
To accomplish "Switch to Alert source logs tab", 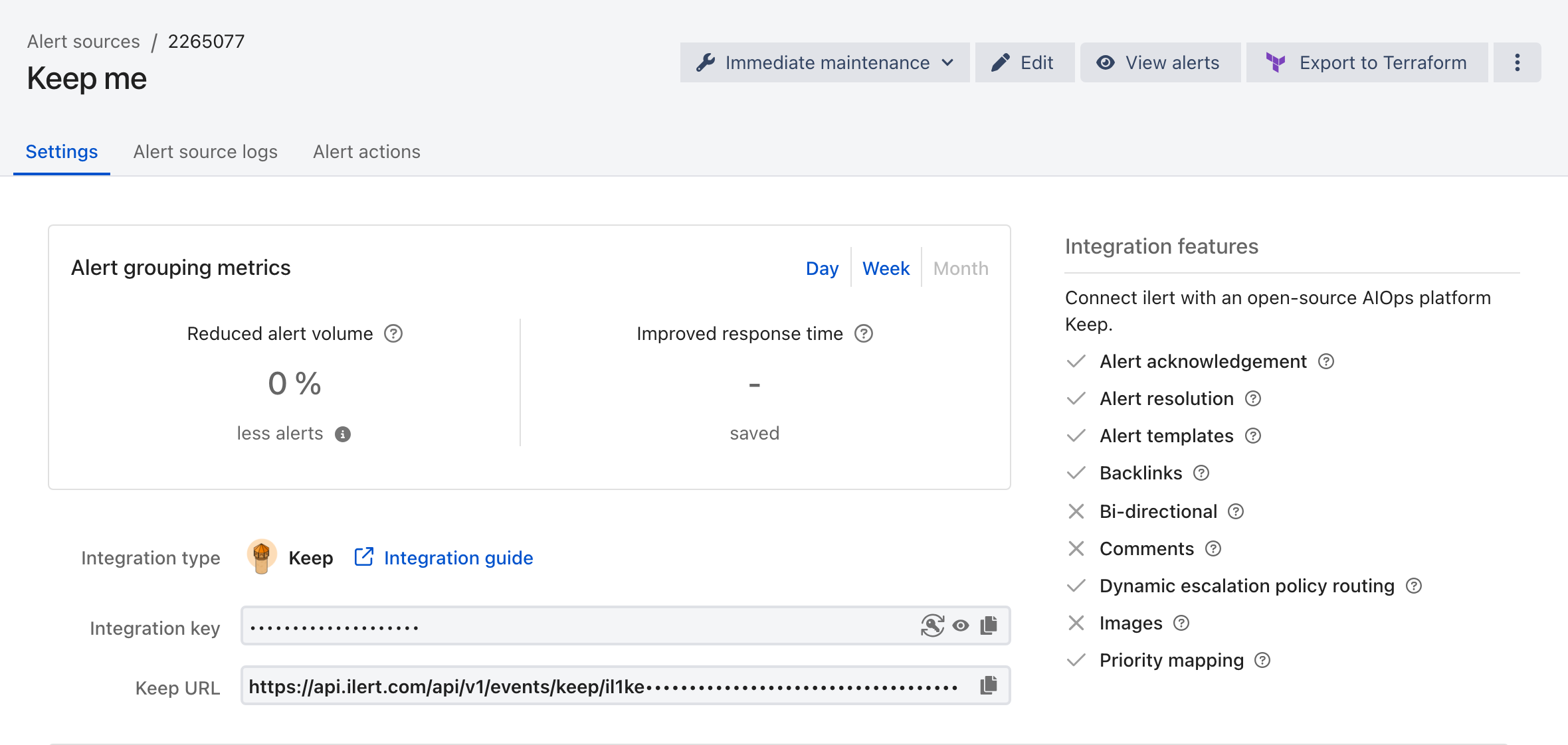I will click(x=205, y=152).
